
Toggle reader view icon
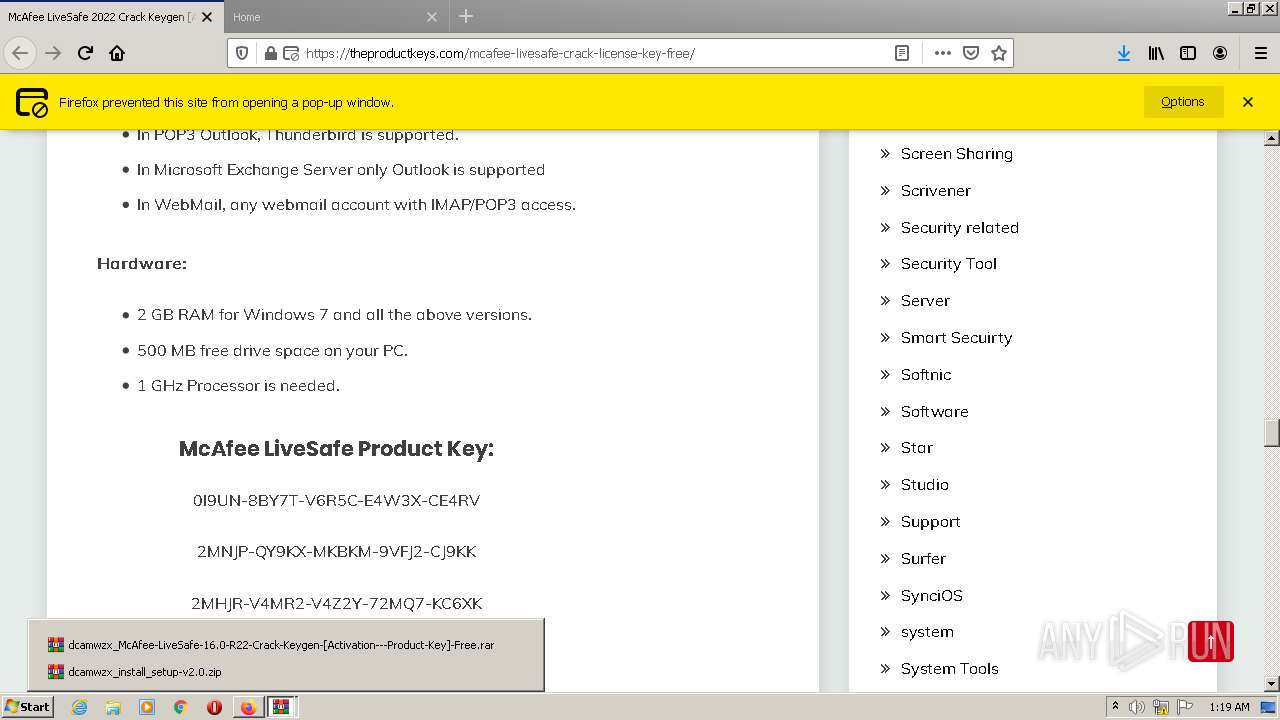coord(902,53)
